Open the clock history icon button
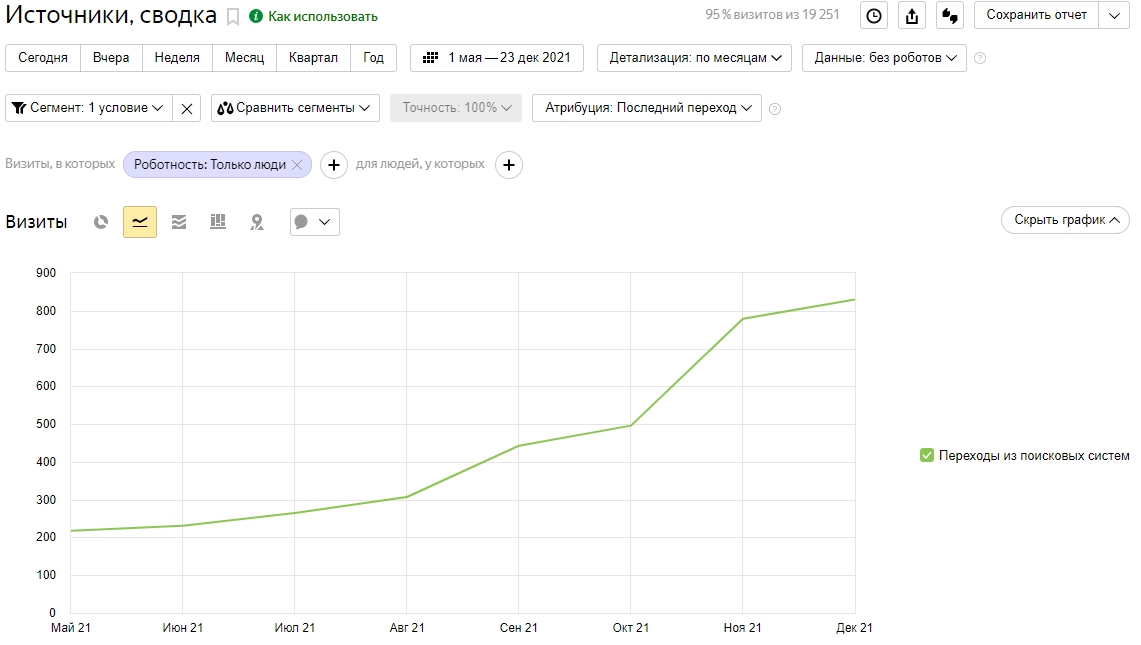 874,16
